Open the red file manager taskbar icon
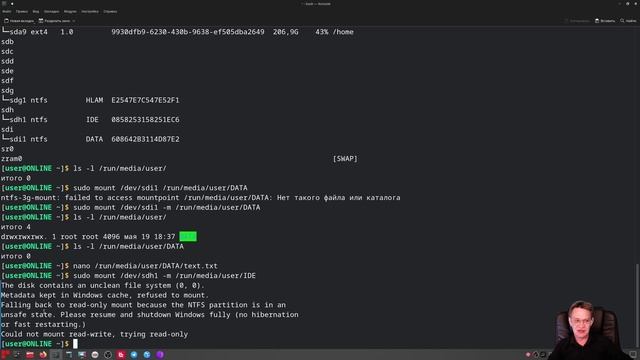640x360 pixels. click(30, 355)
